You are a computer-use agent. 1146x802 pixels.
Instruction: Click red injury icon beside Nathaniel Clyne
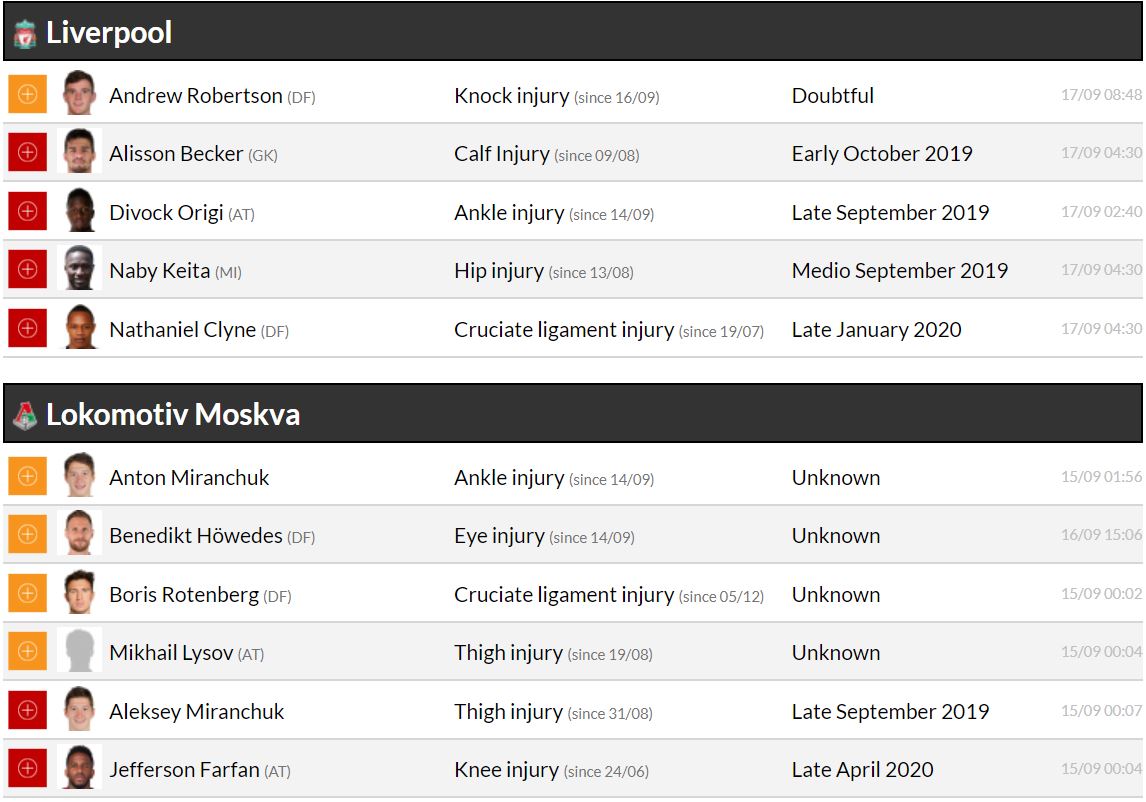point(27,329)
